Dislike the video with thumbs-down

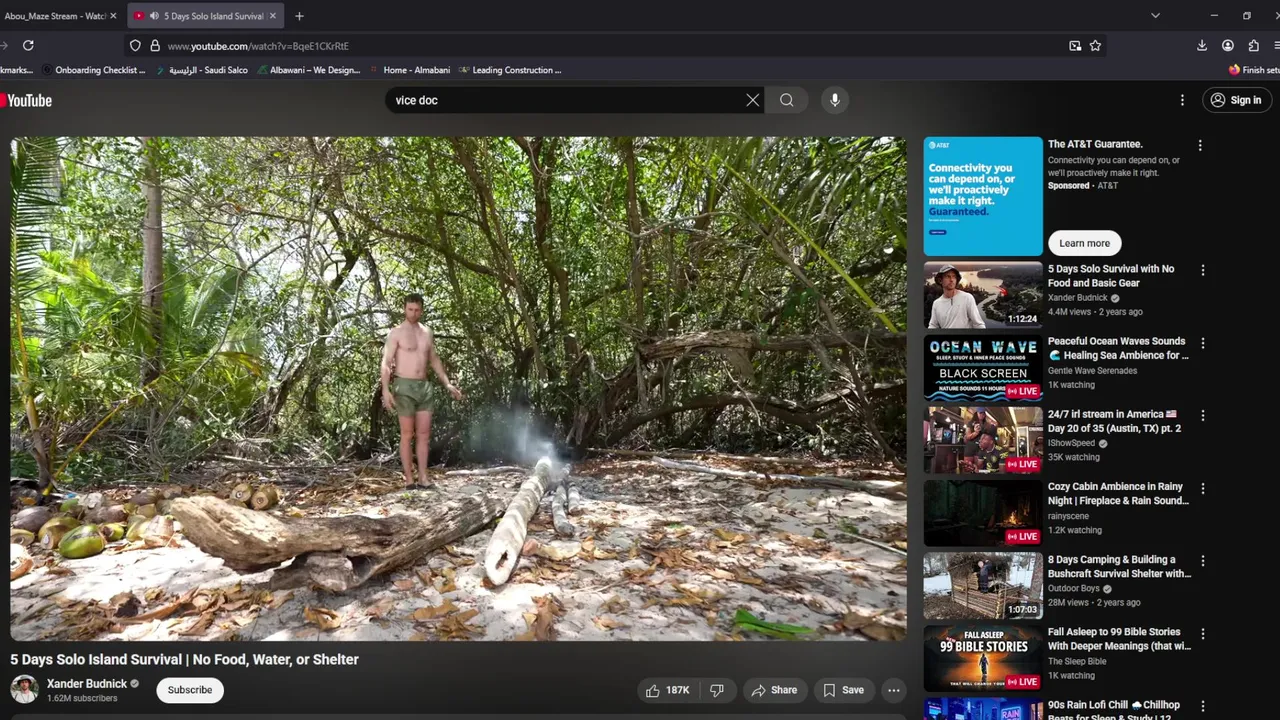coord(717,690)
